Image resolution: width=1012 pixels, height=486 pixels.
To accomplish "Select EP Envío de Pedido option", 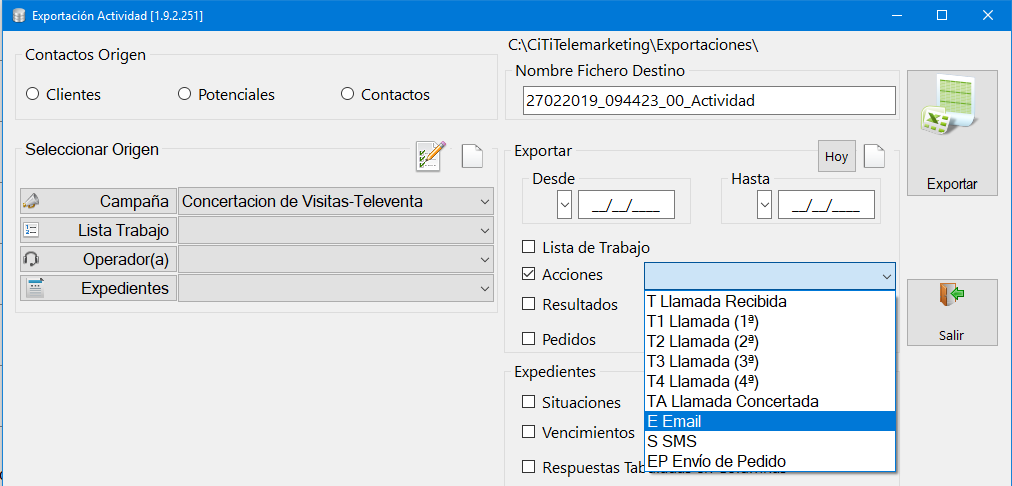I will (x=770, y=461).
